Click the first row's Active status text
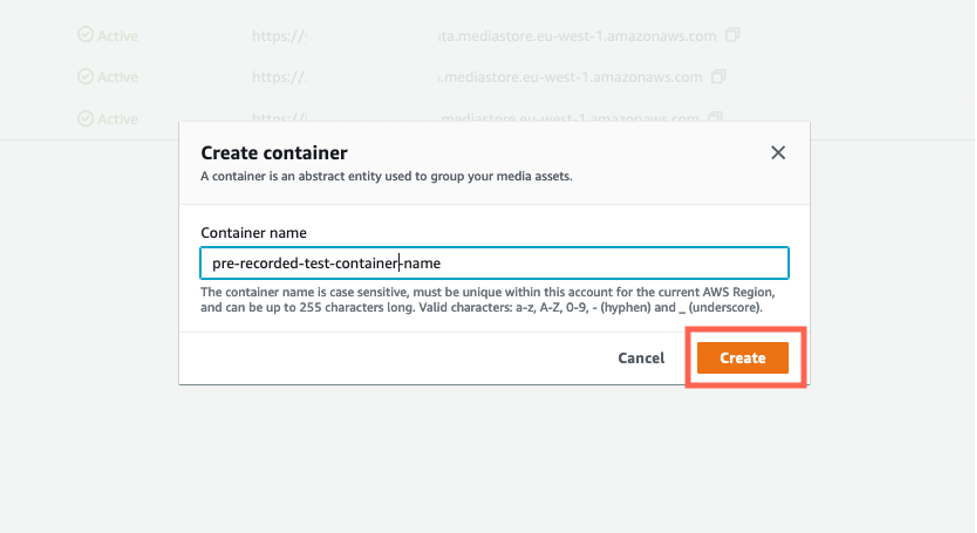Image resolution: width=977 pixels, height=533 pixels. pyautogui.click(x=118, y=36)
